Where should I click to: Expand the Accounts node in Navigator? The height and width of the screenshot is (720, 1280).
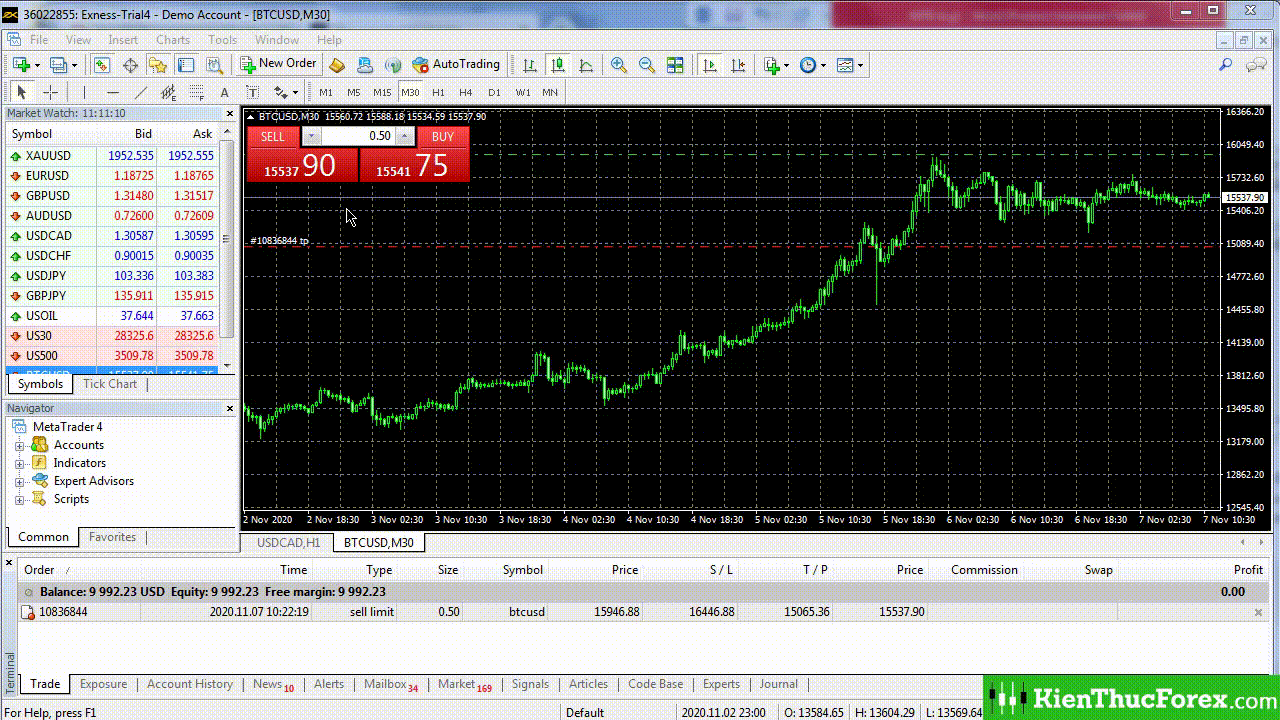coord(19,445)
